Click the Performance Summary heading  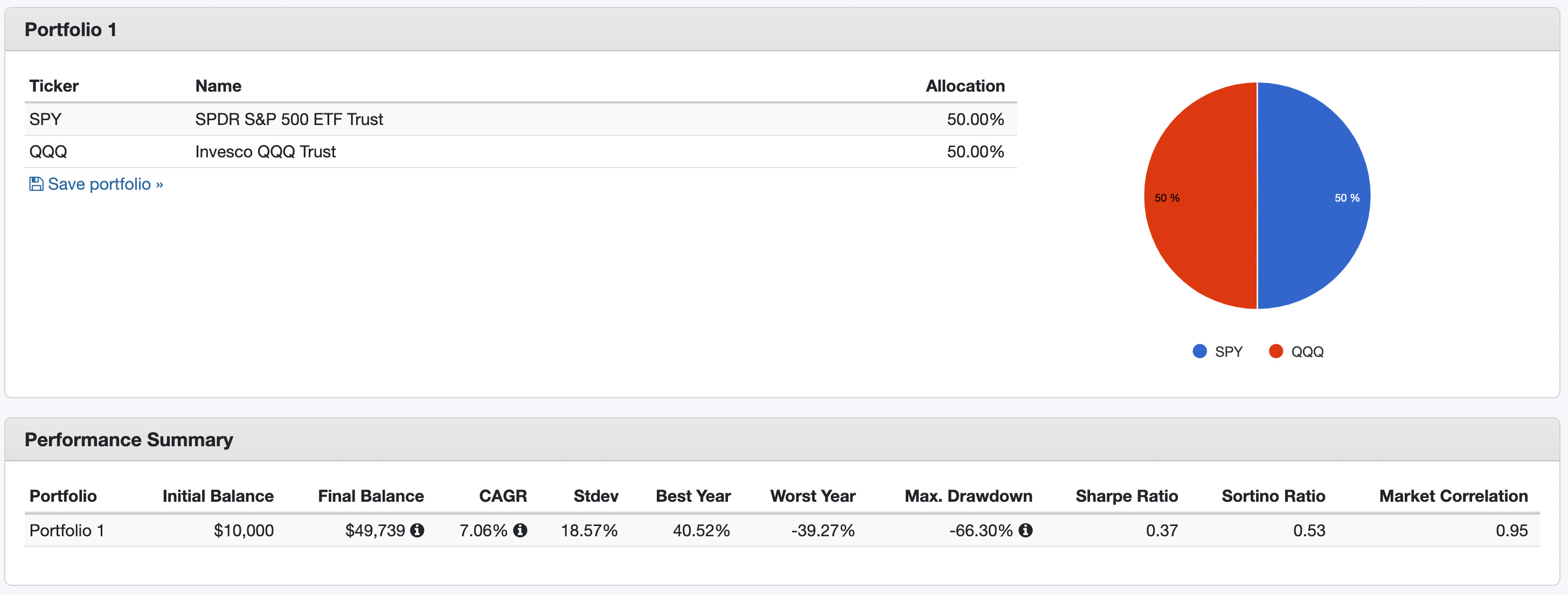[x=129, y=440]
